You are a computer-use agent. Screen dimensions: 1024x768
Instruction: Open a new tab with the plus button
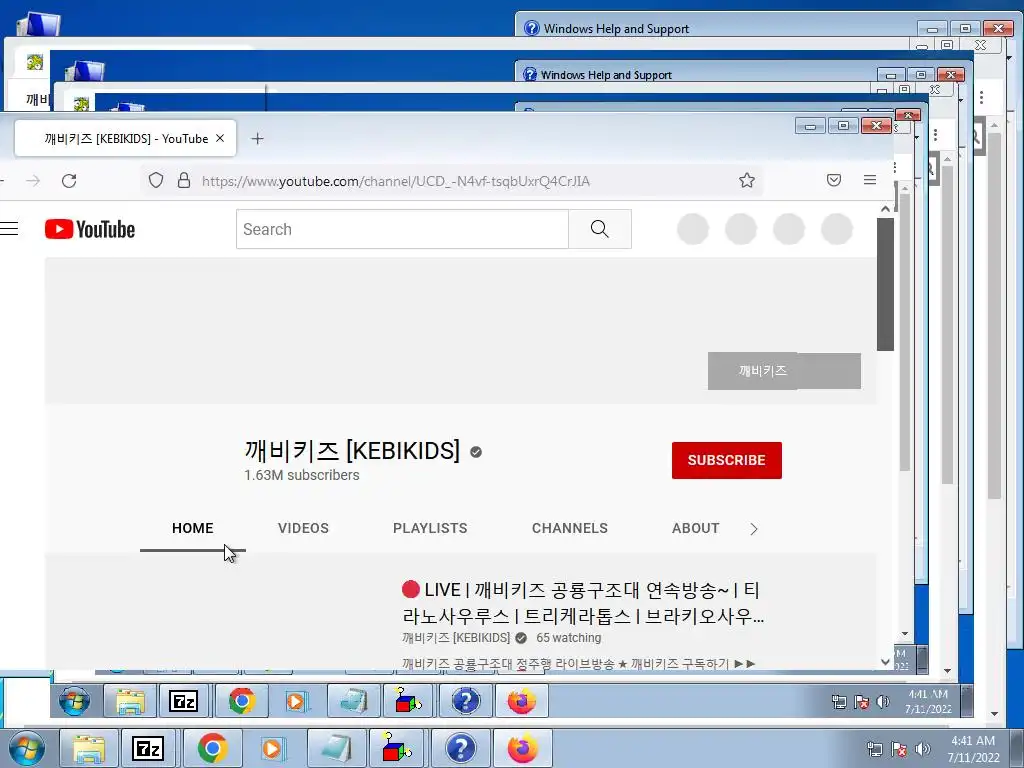coord(257,138)
